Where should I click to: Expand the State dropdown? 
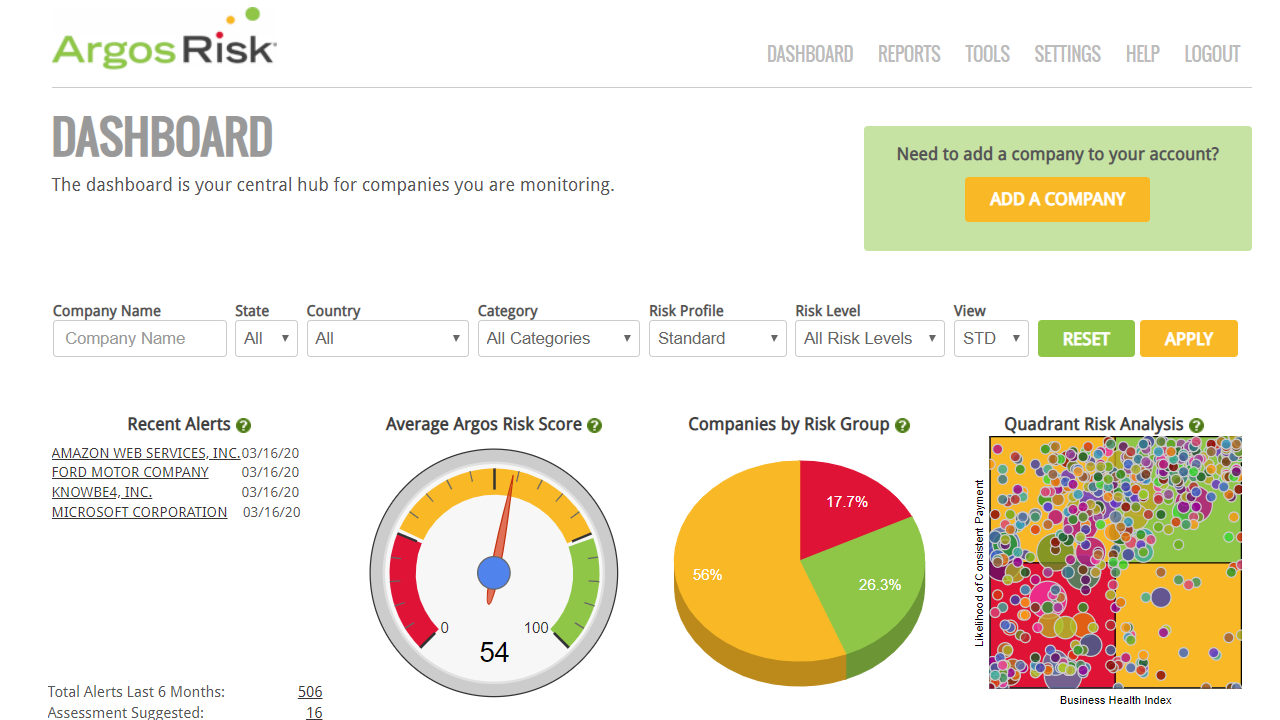tap(266, 338)
